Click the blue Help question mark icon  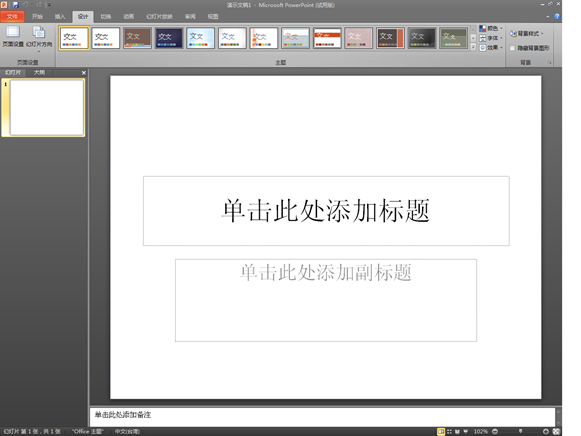pos(557,16)
